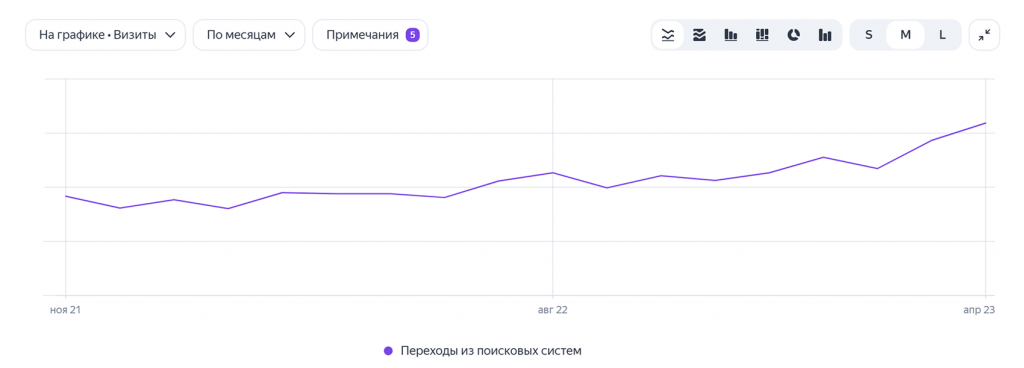Open the 'На графике • Визиты' dropdown

tap(106, 35)
